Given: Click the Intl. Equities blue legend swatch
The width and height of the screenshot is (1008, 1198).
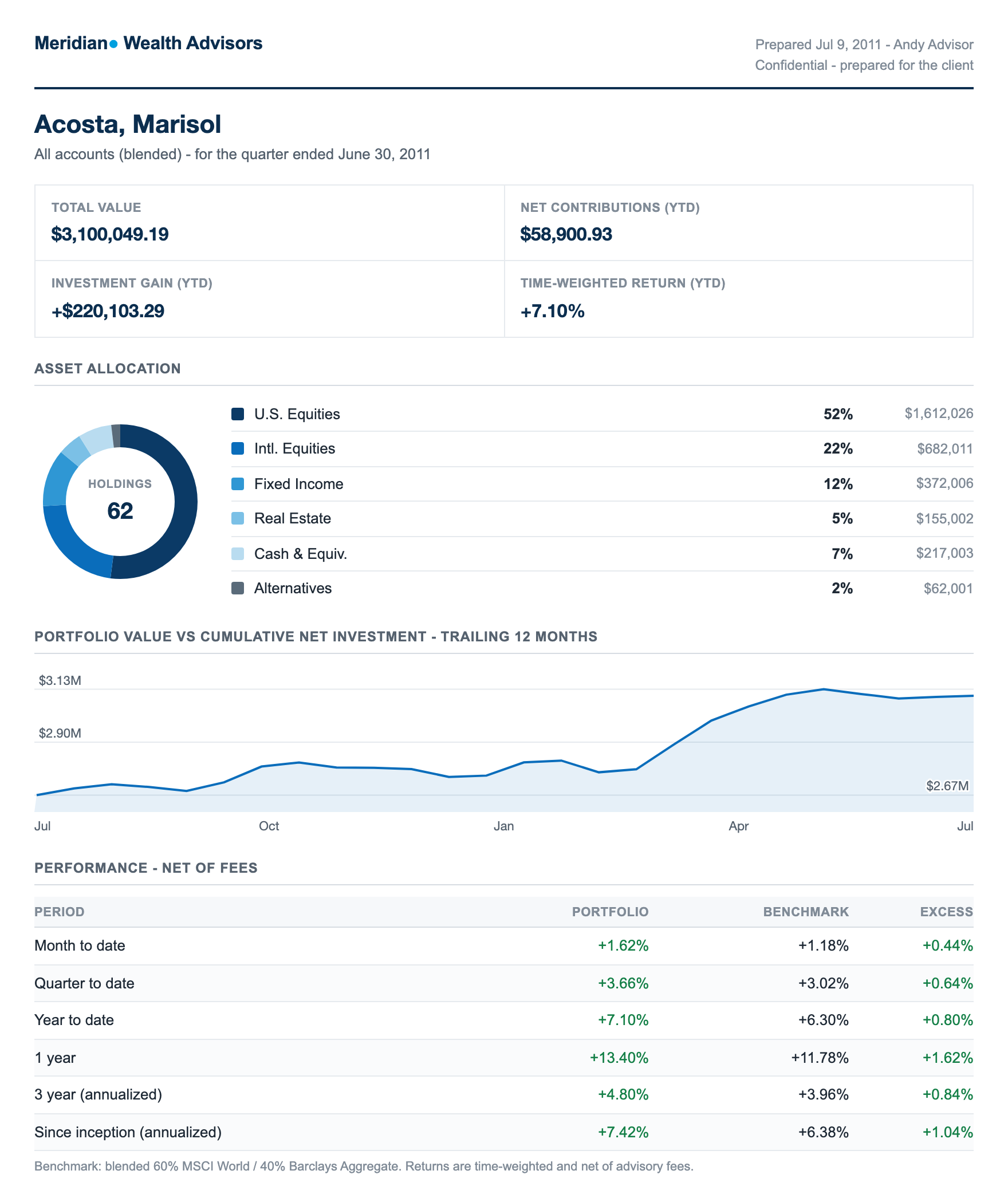Looking at the screenshot, I should [x=238, y=448].
